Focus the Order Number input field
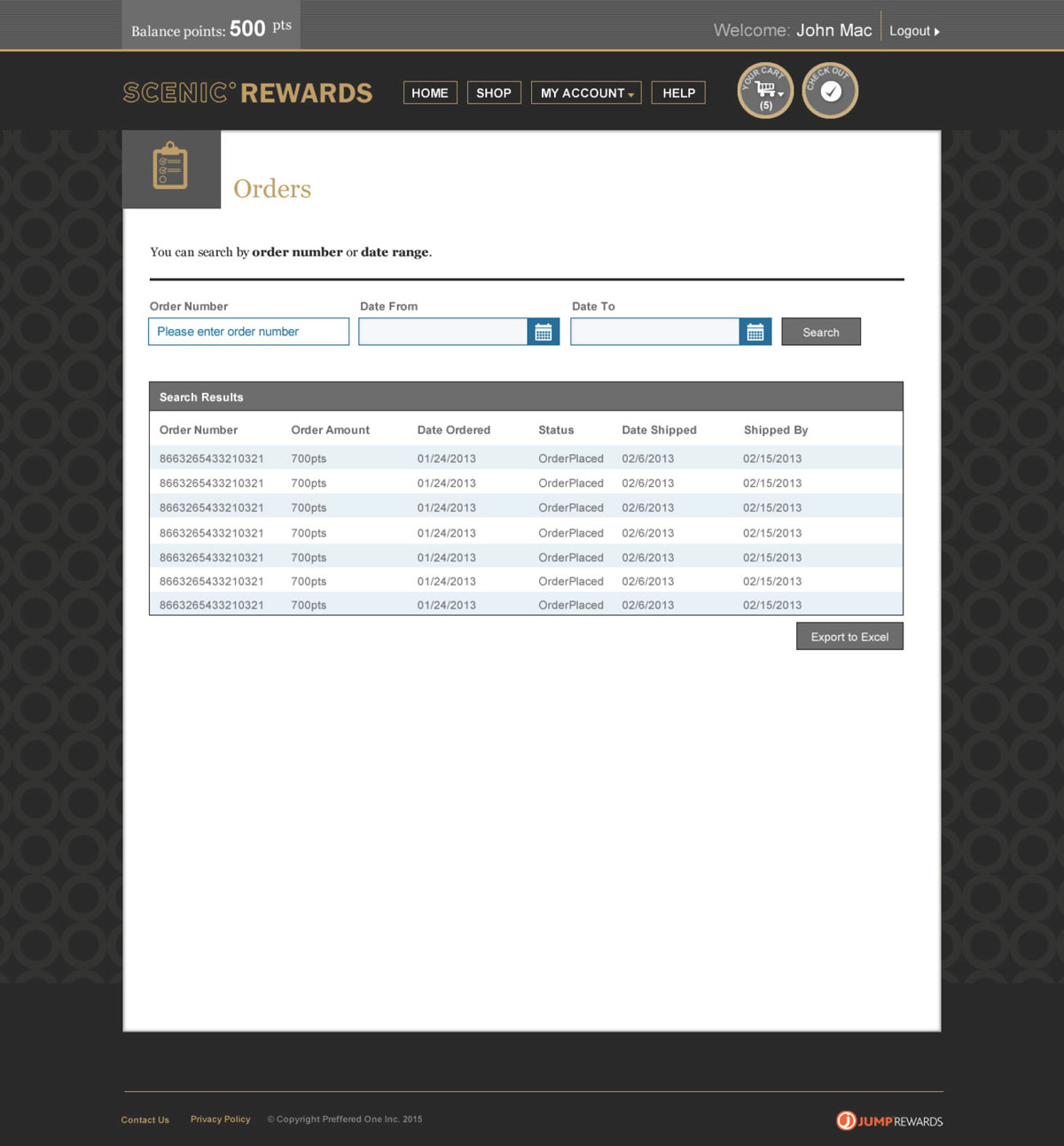This screenshot has height=1146, width=1064. 248,332
